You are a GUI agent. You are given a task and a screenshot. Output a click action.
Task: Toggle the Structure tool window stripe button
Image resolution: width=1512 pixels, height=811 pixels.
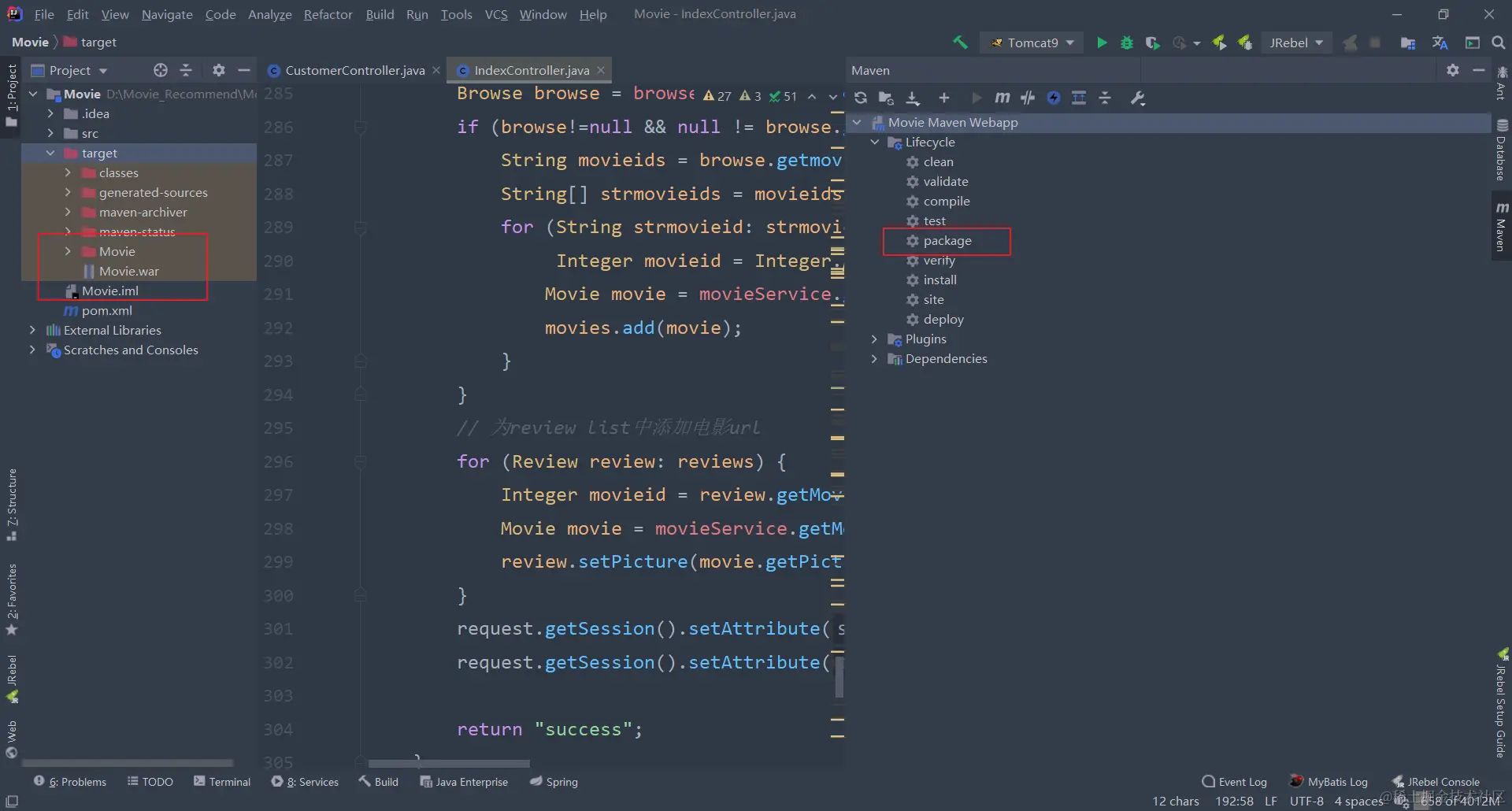(12, 504)
